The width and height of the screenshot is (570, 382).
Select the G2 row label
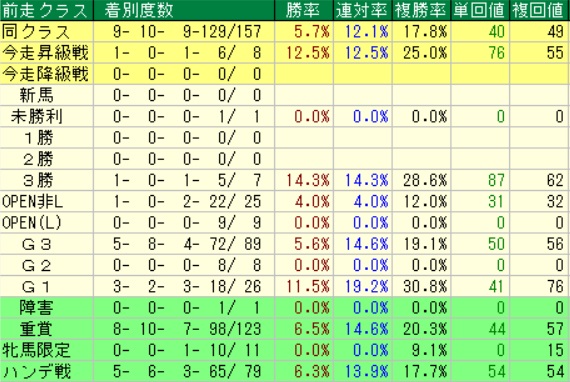tap(46, 265)
